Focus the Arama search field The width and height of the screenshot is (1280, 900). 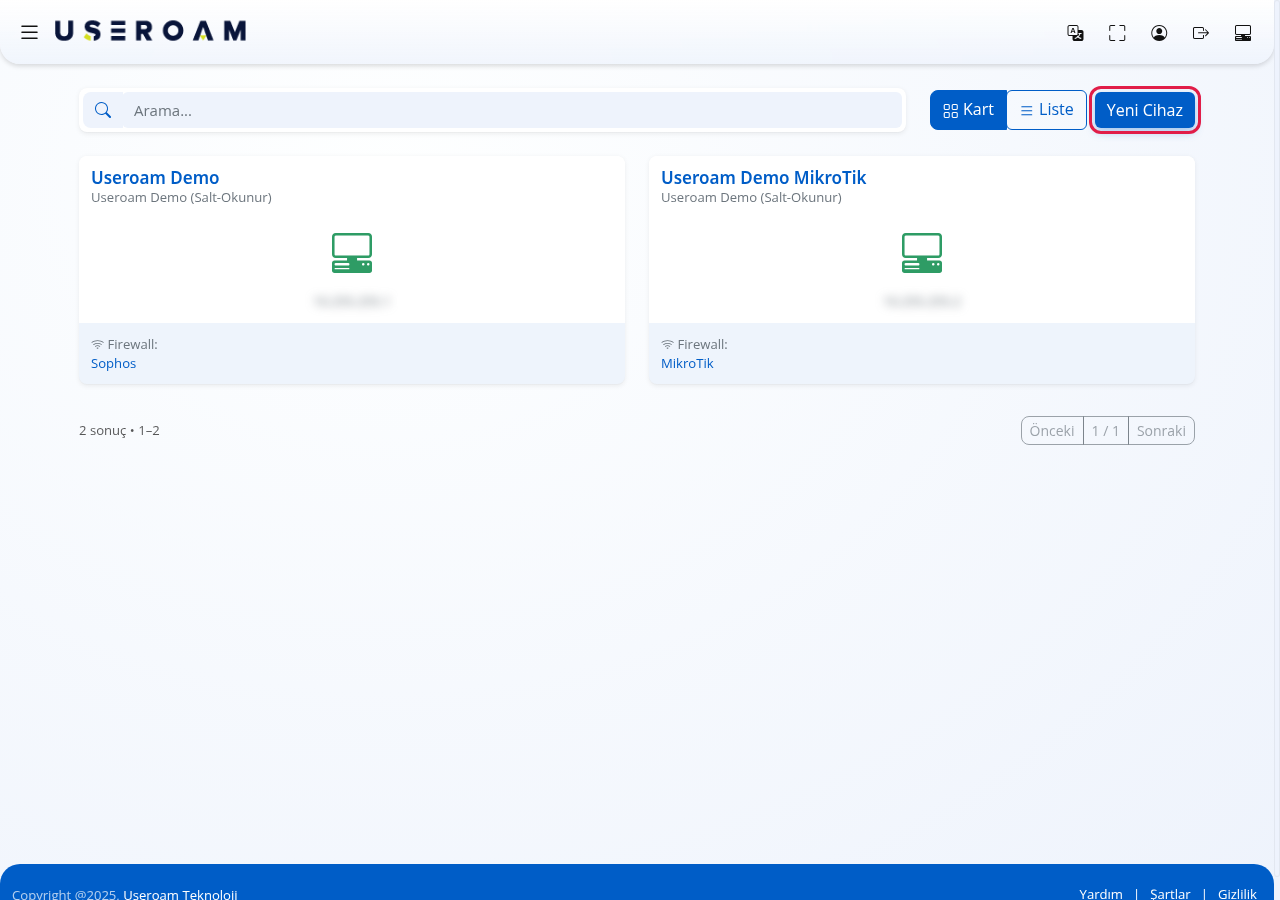click(512, 110)
